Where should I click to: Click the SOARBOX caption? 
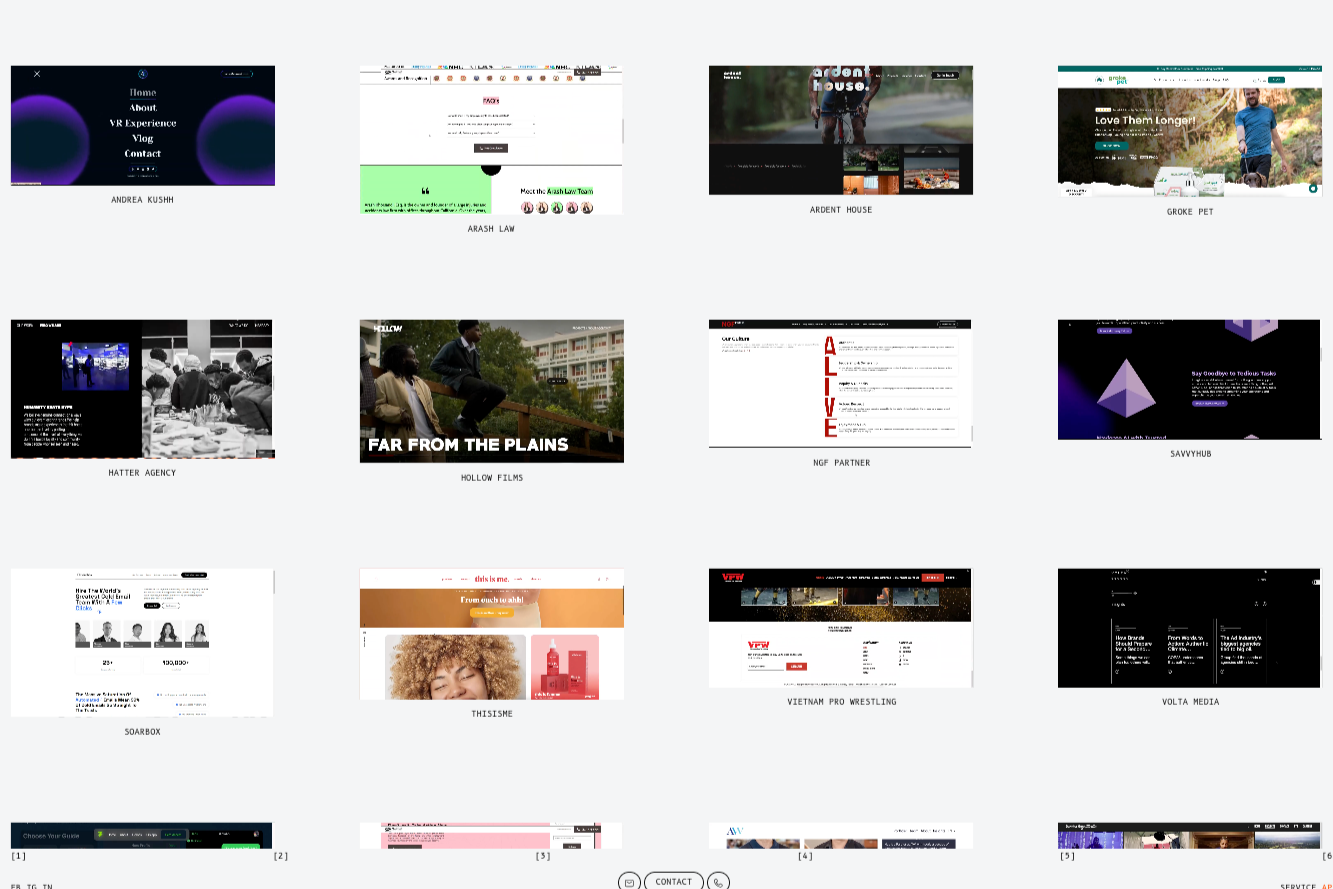pos(142,732)
